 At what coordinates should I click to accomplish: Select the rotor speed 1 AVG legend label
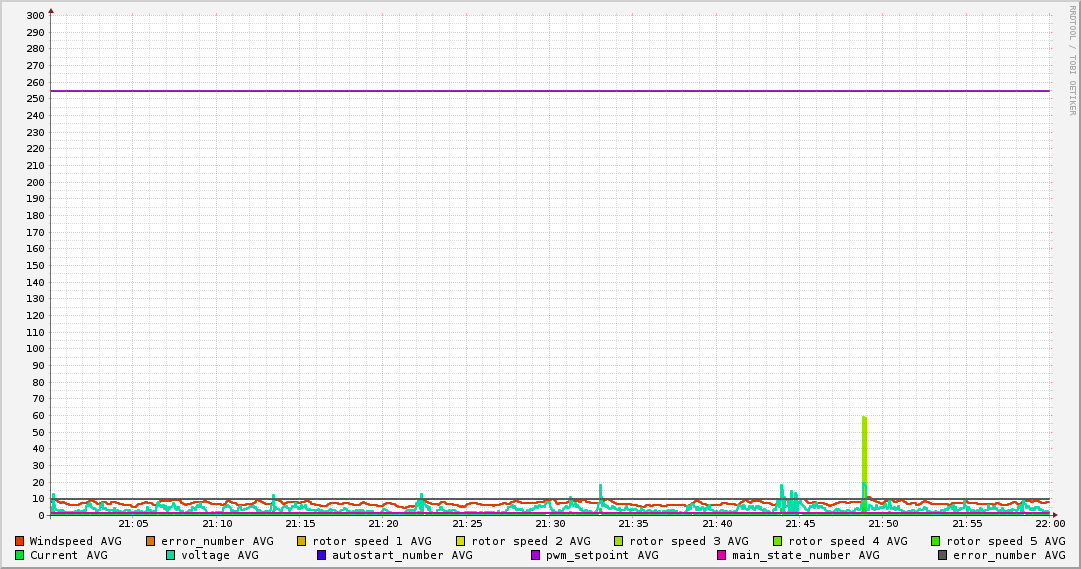(371, 541)
